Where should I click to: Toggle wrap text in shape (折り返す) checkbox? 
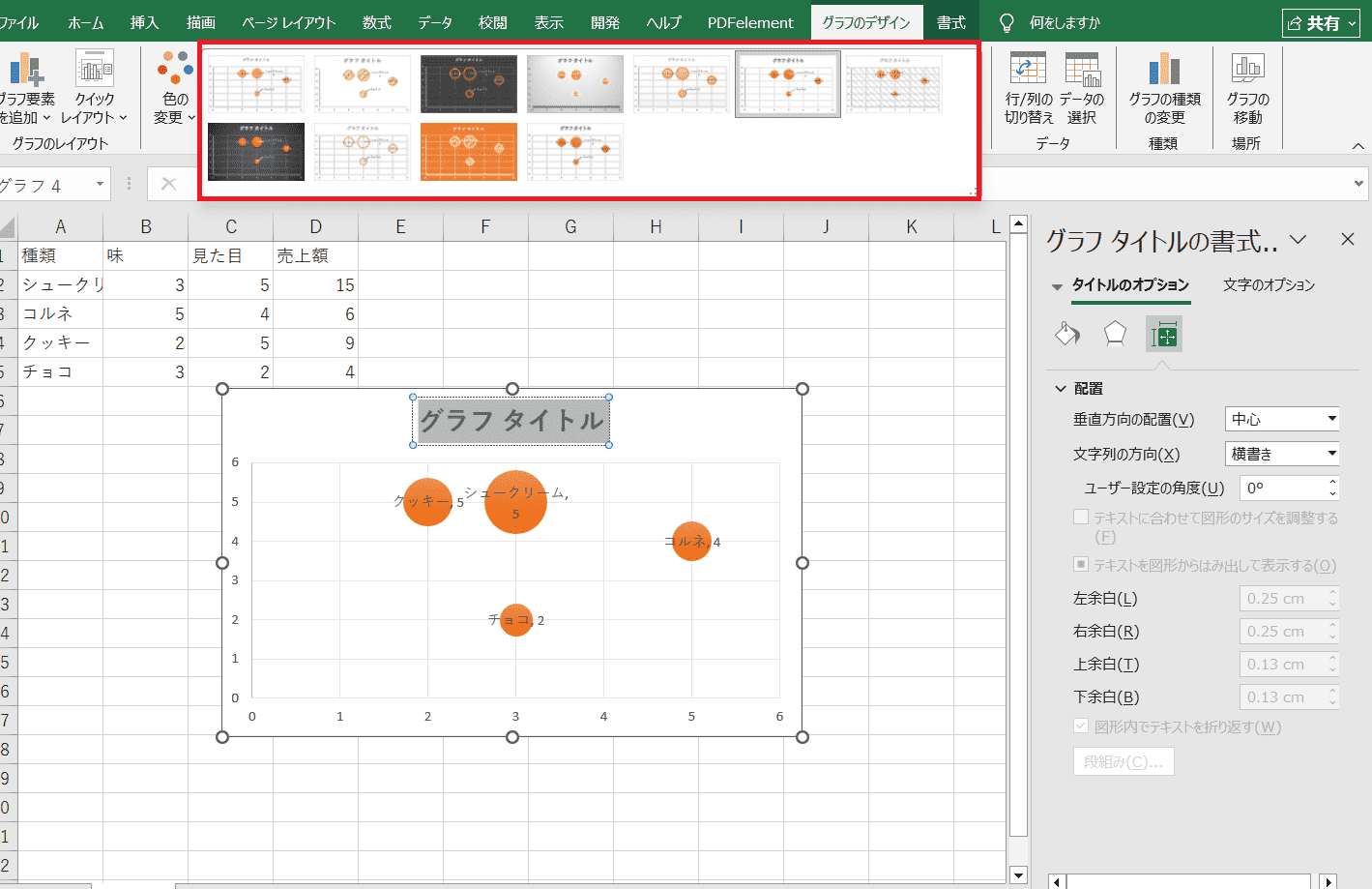pos(1081,726)
